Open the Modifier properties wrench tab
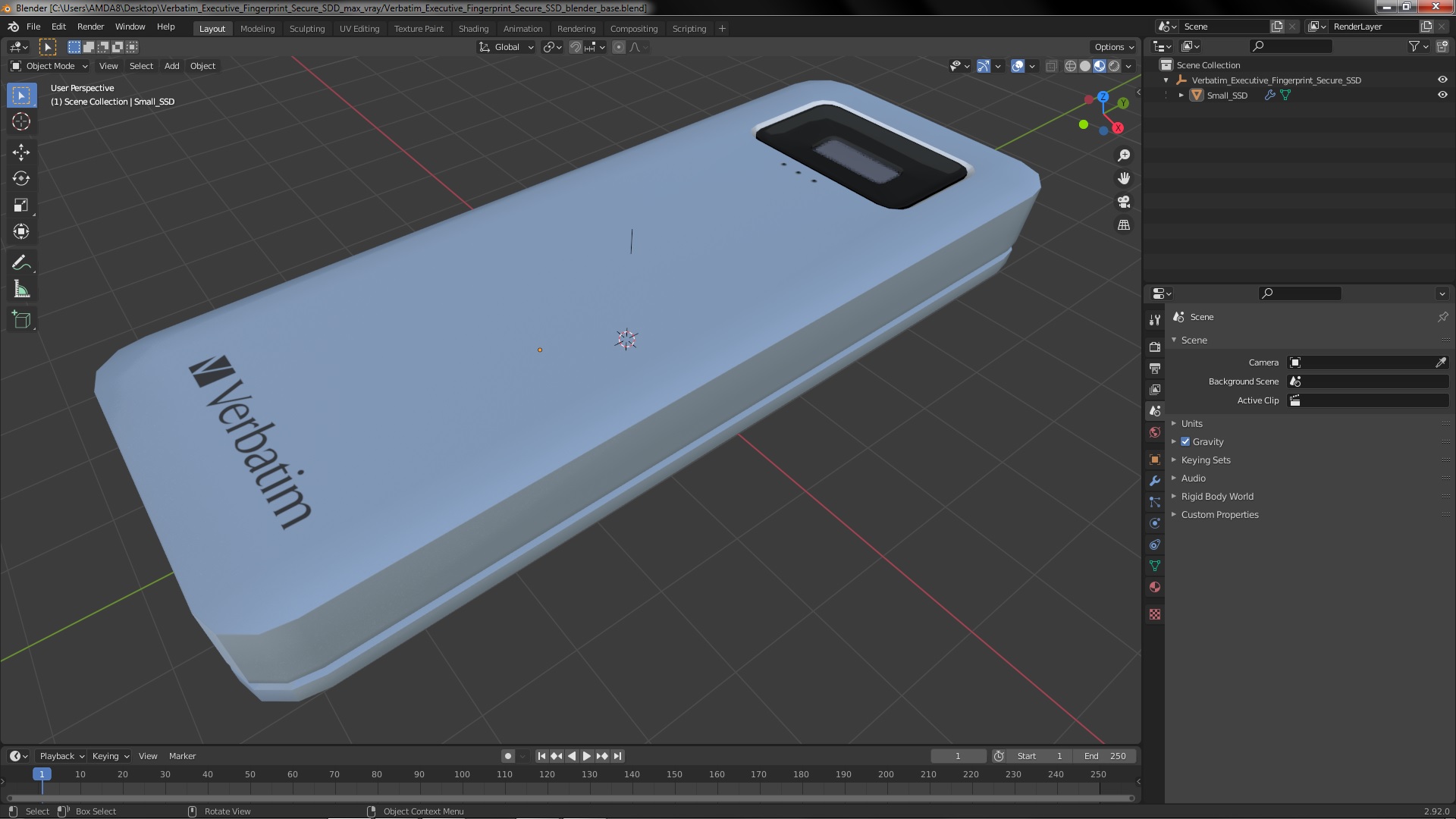 [1155, 481]
